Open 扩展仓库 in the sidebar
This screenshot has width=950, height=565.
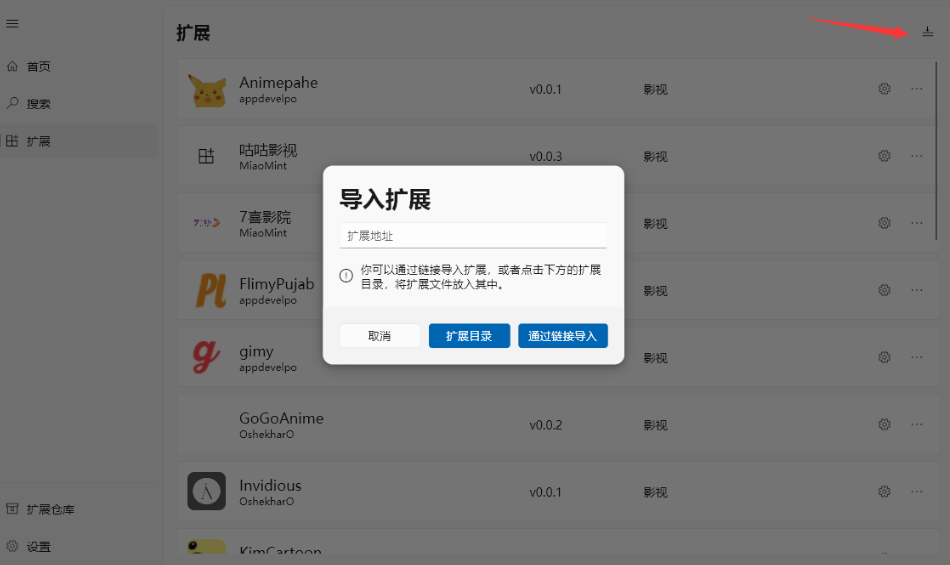pyautogui.click(x=50, y=510)
